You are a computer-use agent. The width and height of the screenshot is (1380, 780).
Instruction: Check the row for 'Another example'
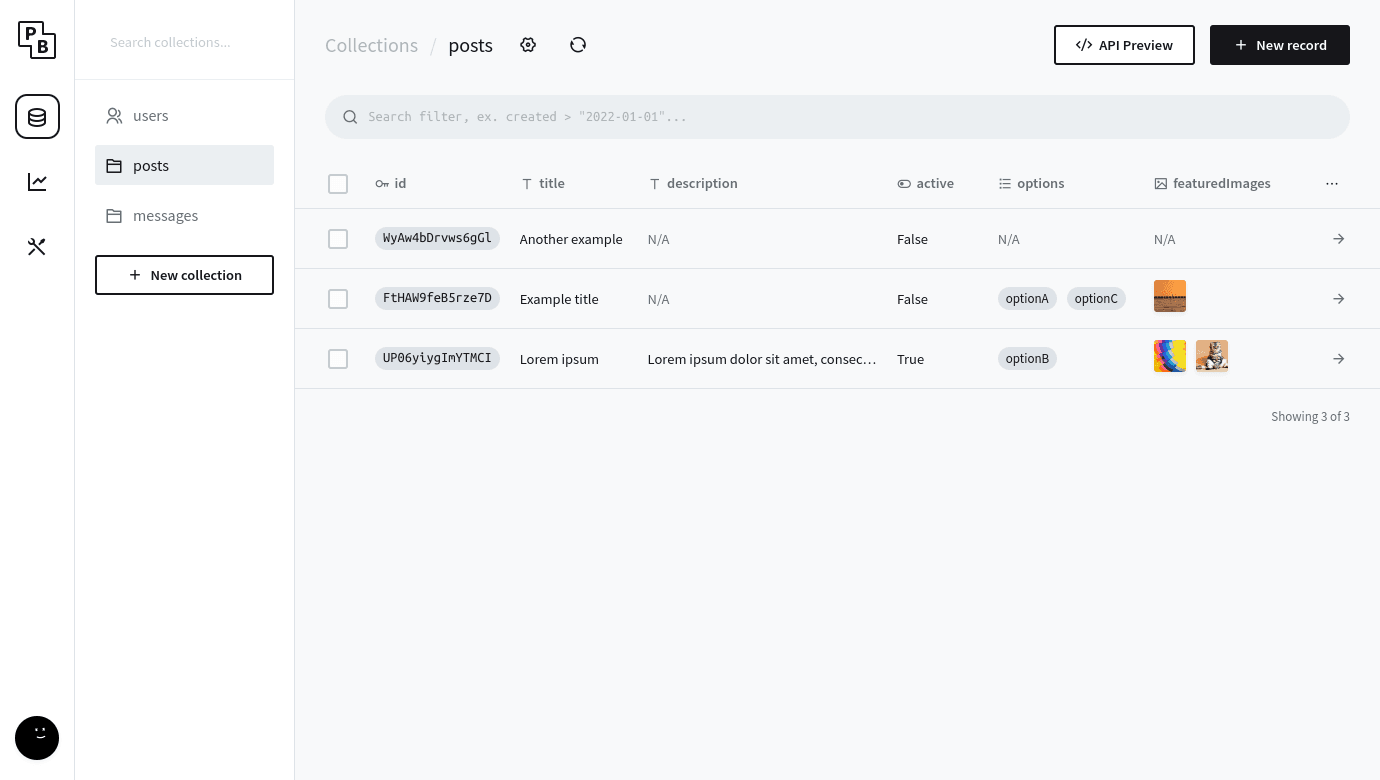pos(338,239)
